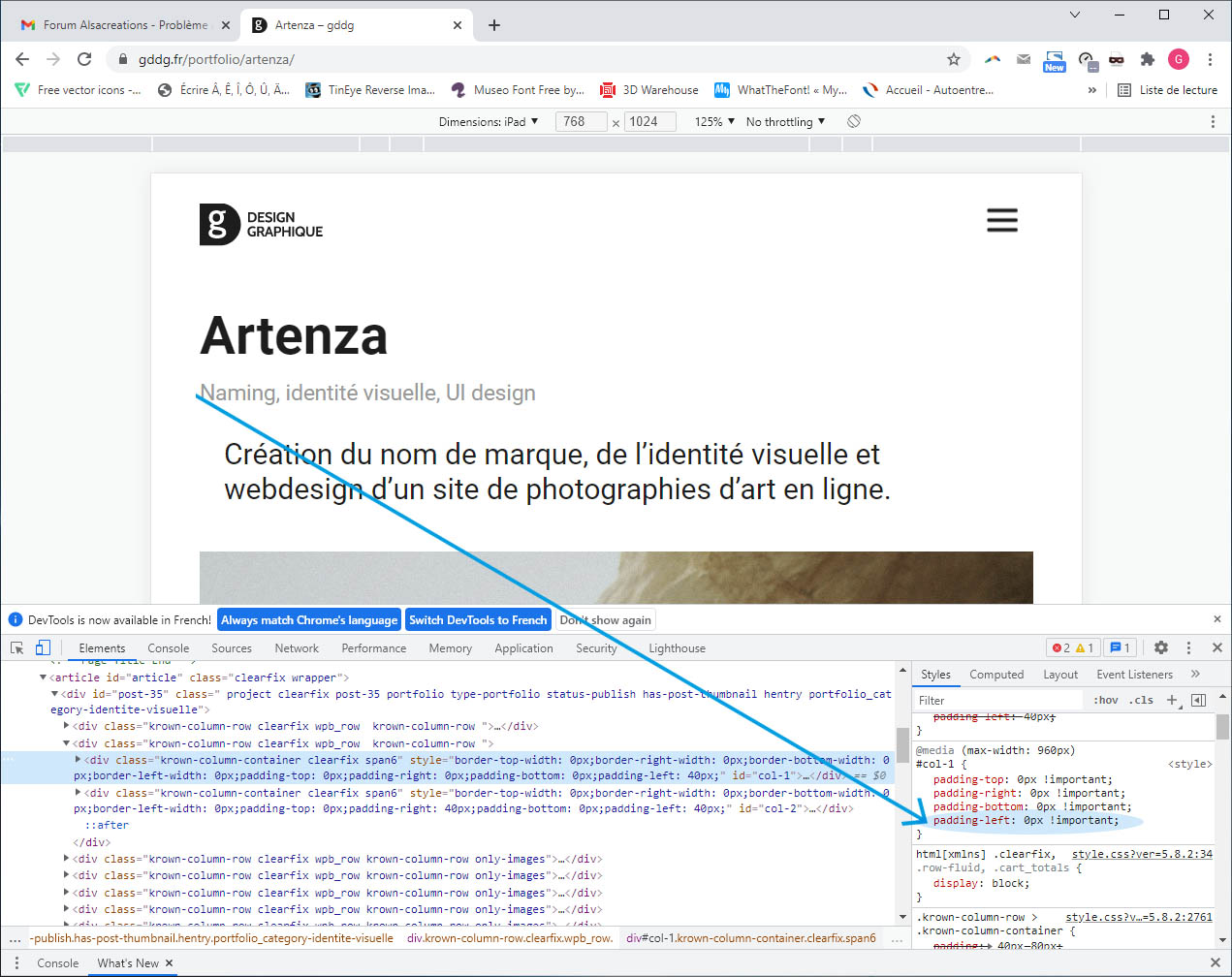Bookmark this page with the star icon
The height and width of the screenshot is (977, 1232).
pyautogui.click(x=954, y=59)
